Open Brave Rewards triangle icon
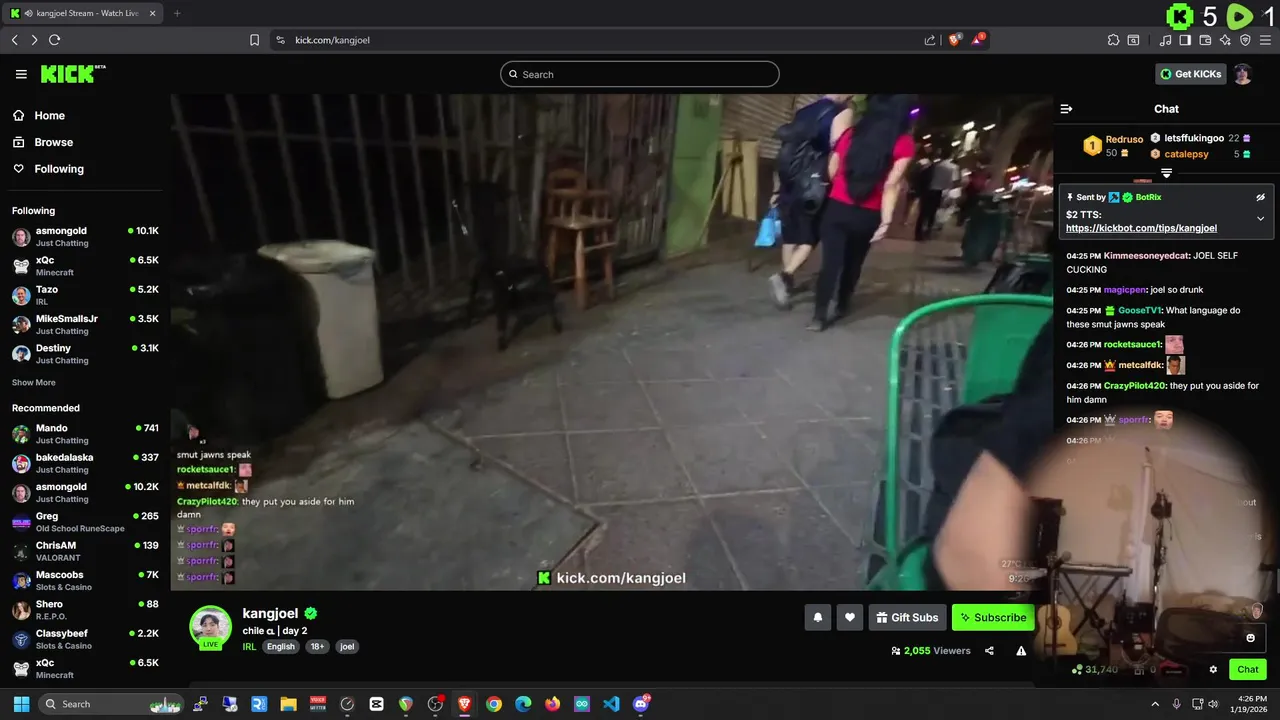Image resolution: width=1280 pixels, height=720 pixels. click(978, 39)
